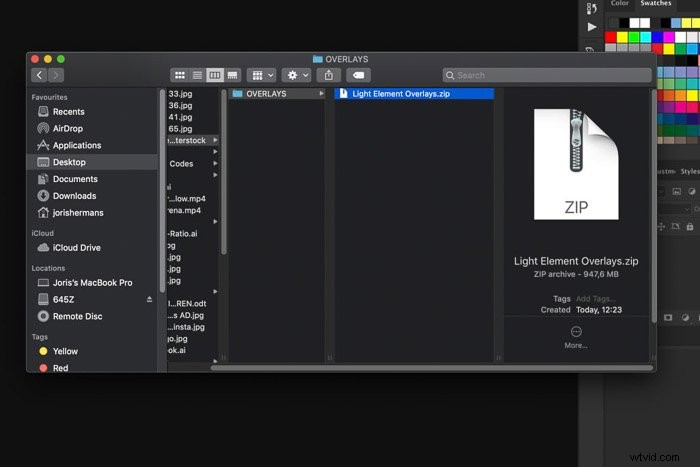Click the More... button in preview
The image size is (700, 467).
576,337
